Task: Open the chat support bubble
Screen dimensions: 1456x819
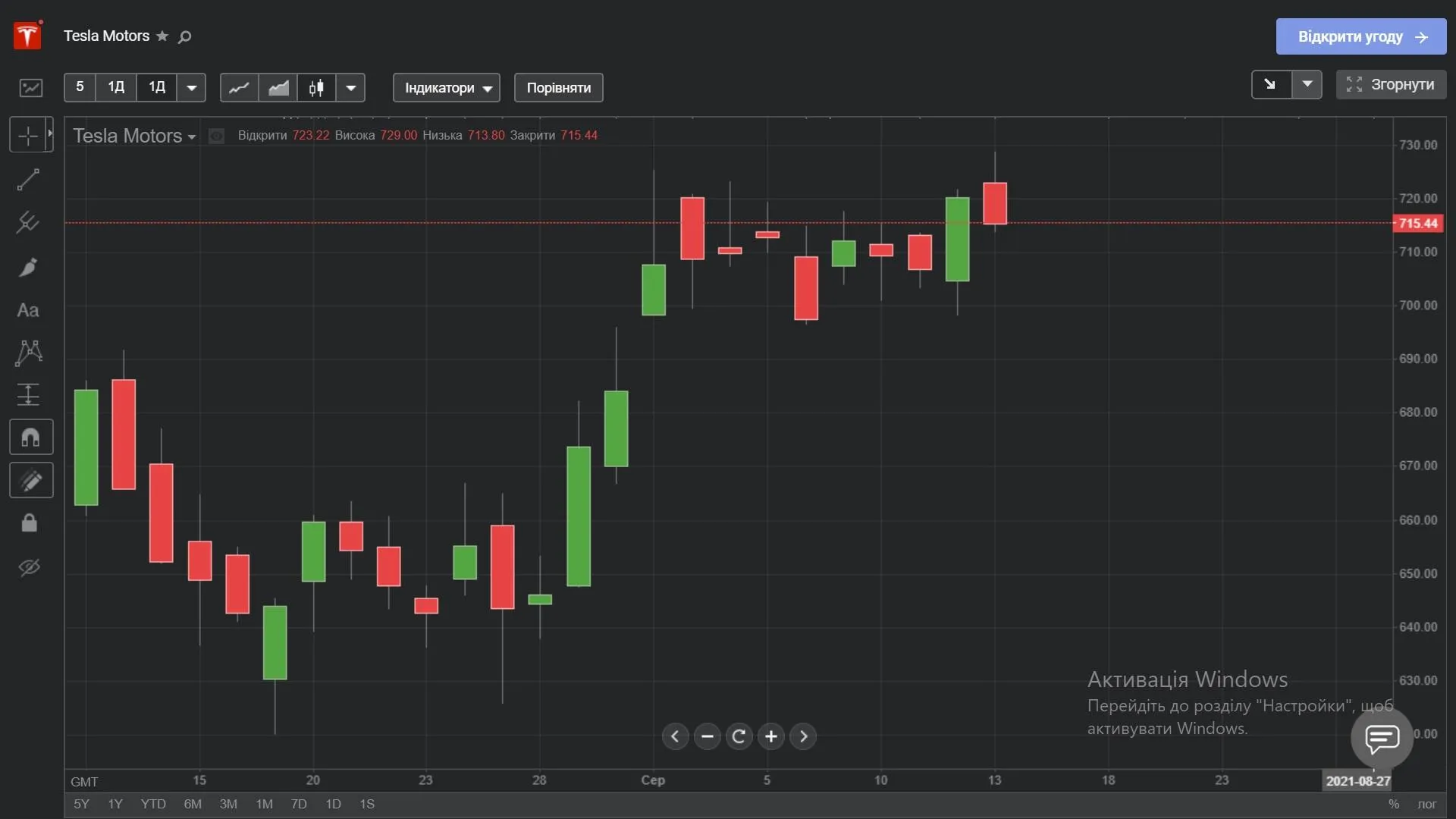Action: [x=1382, y=738]
